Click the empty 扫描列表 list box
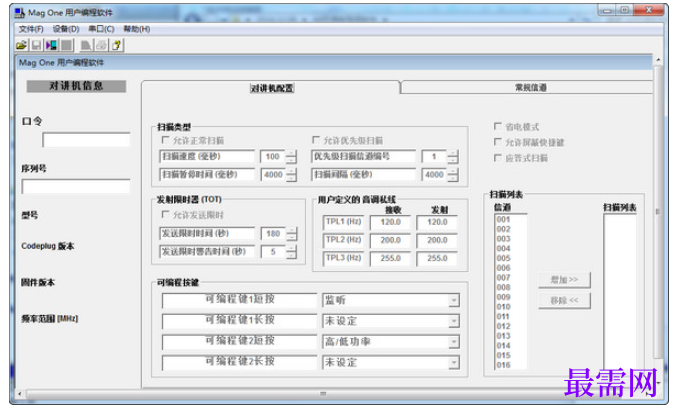The height and width of the screenshot is (414, 676). point(620,292)
